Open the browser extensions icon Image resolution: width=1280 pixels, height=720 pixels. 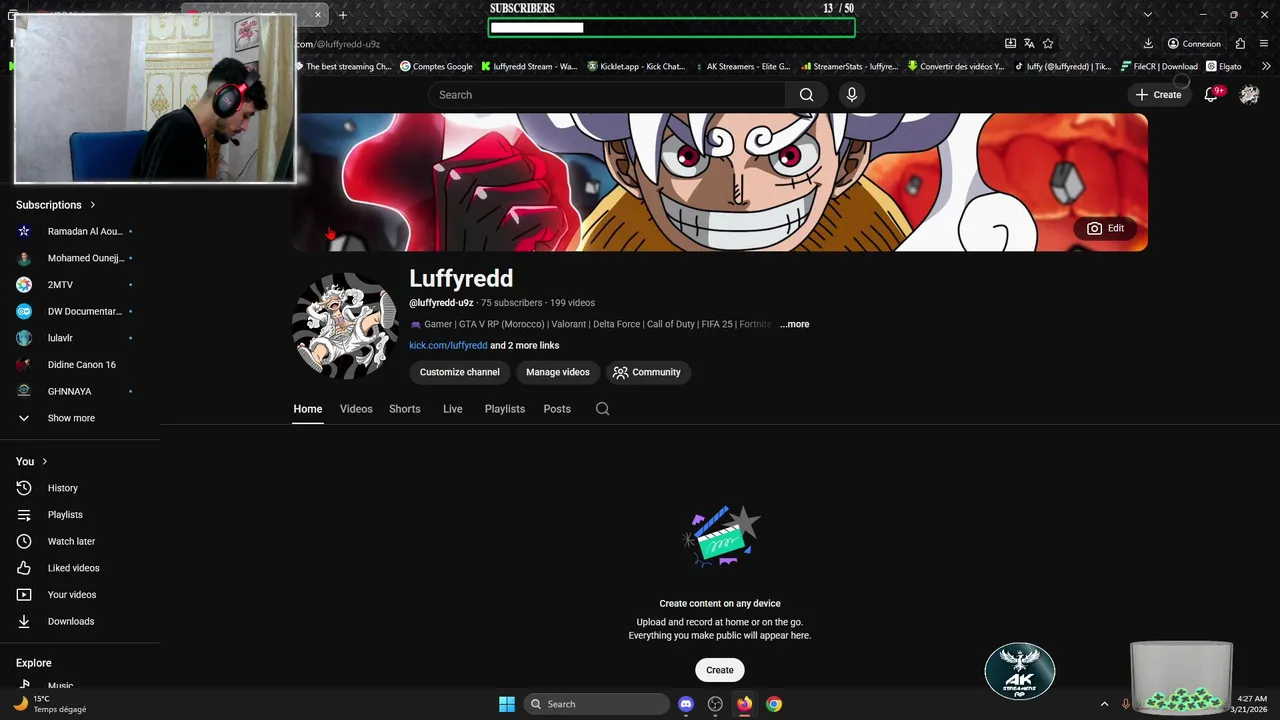(1241, 44)
